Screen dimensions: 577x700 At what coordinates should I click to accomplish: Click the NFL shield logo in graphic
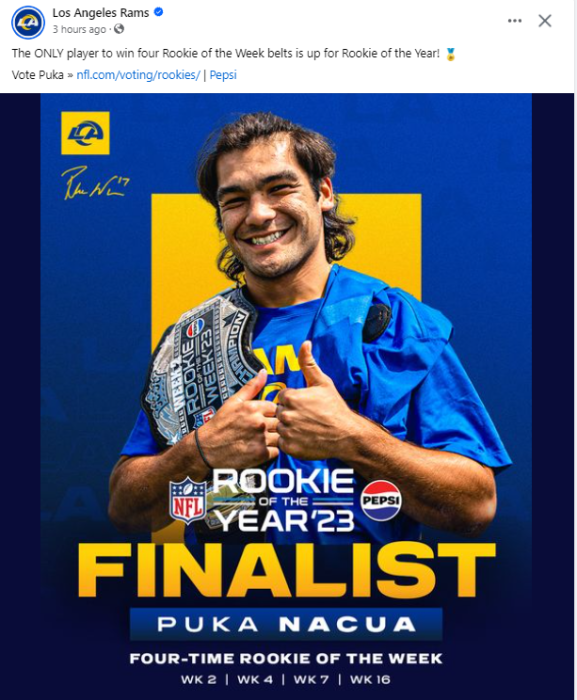click(188, 500)
